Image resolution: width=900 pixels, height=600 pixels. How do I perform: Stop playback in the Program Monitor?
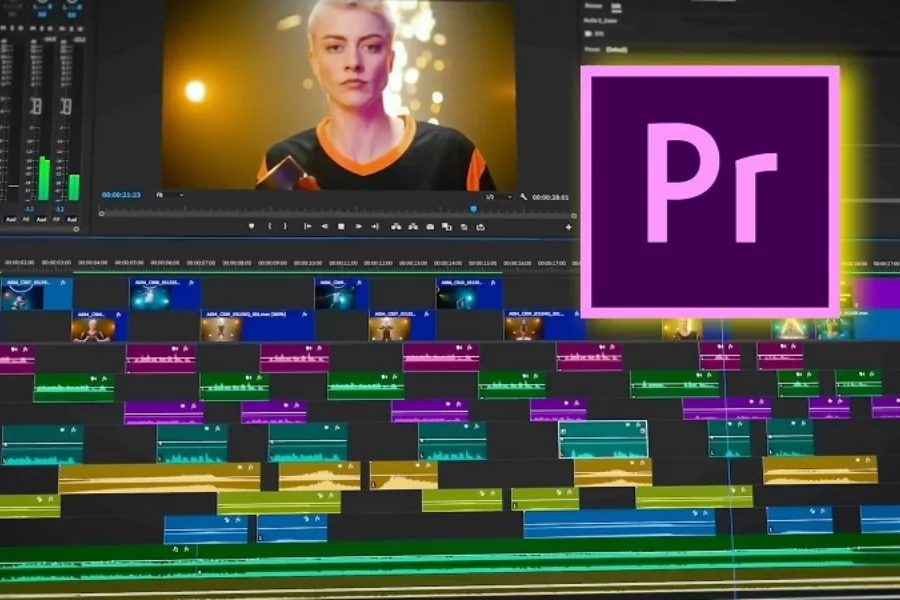[x=341, y=227]
